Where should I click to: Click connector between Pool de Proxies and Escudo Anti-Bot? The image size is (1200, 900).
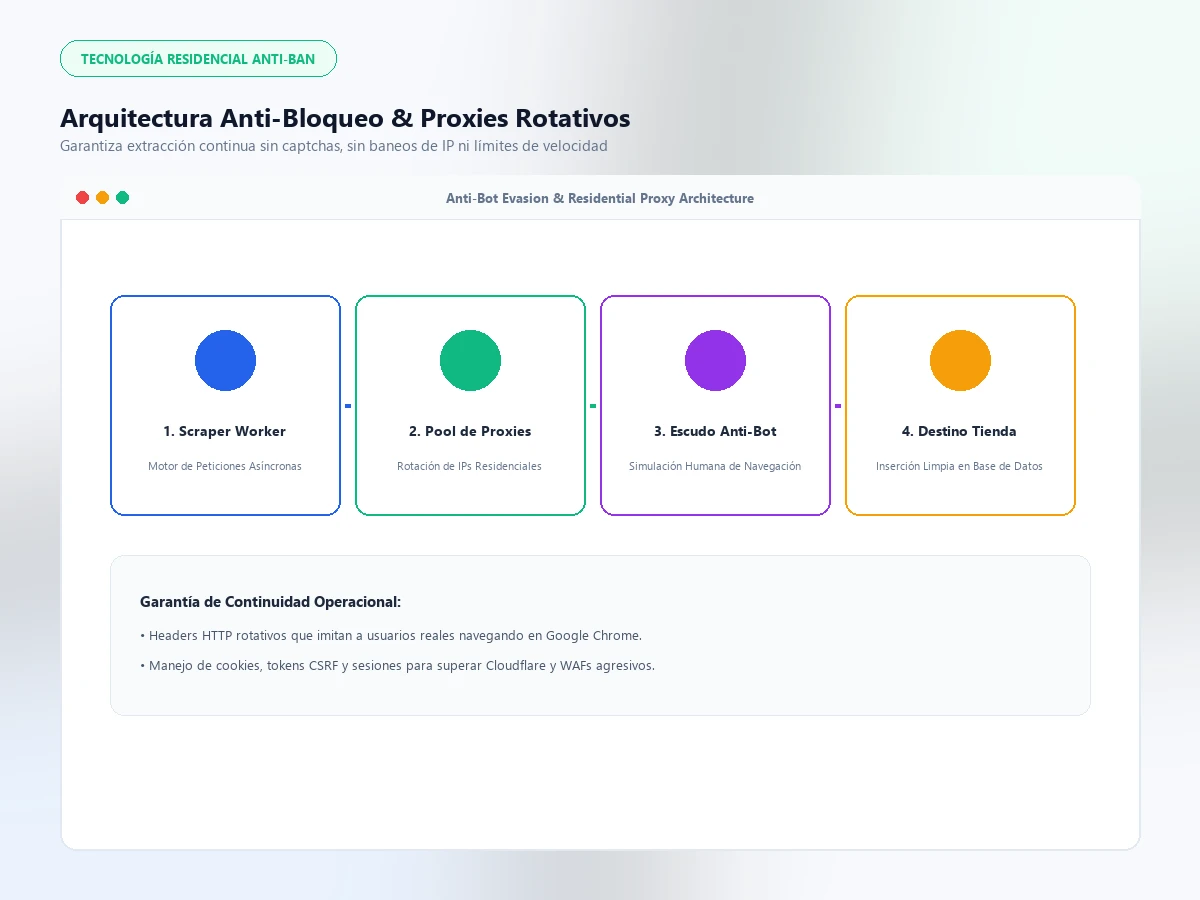point(593,406)
